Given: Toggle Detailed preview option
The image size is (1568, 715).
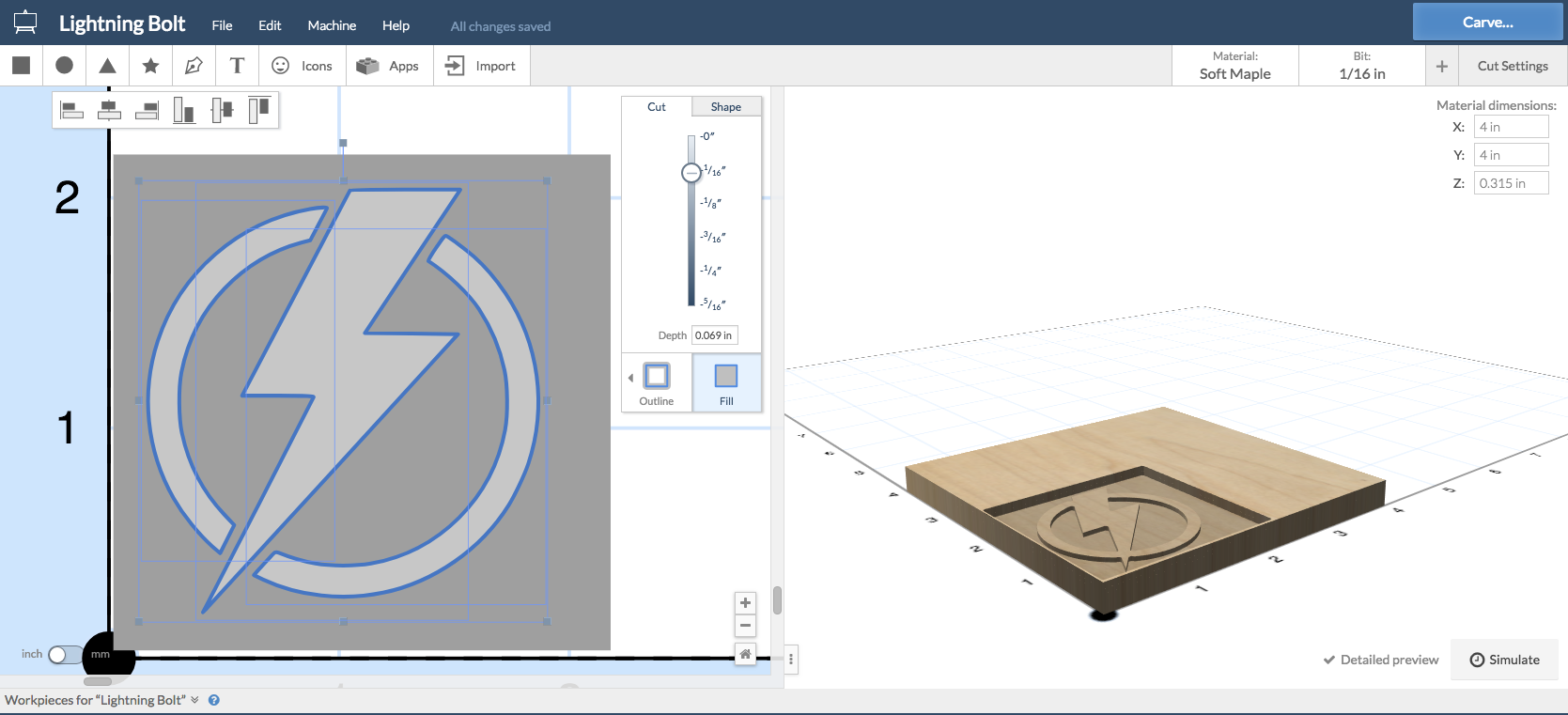Looking at the screenshot, I should (1381, 660).
